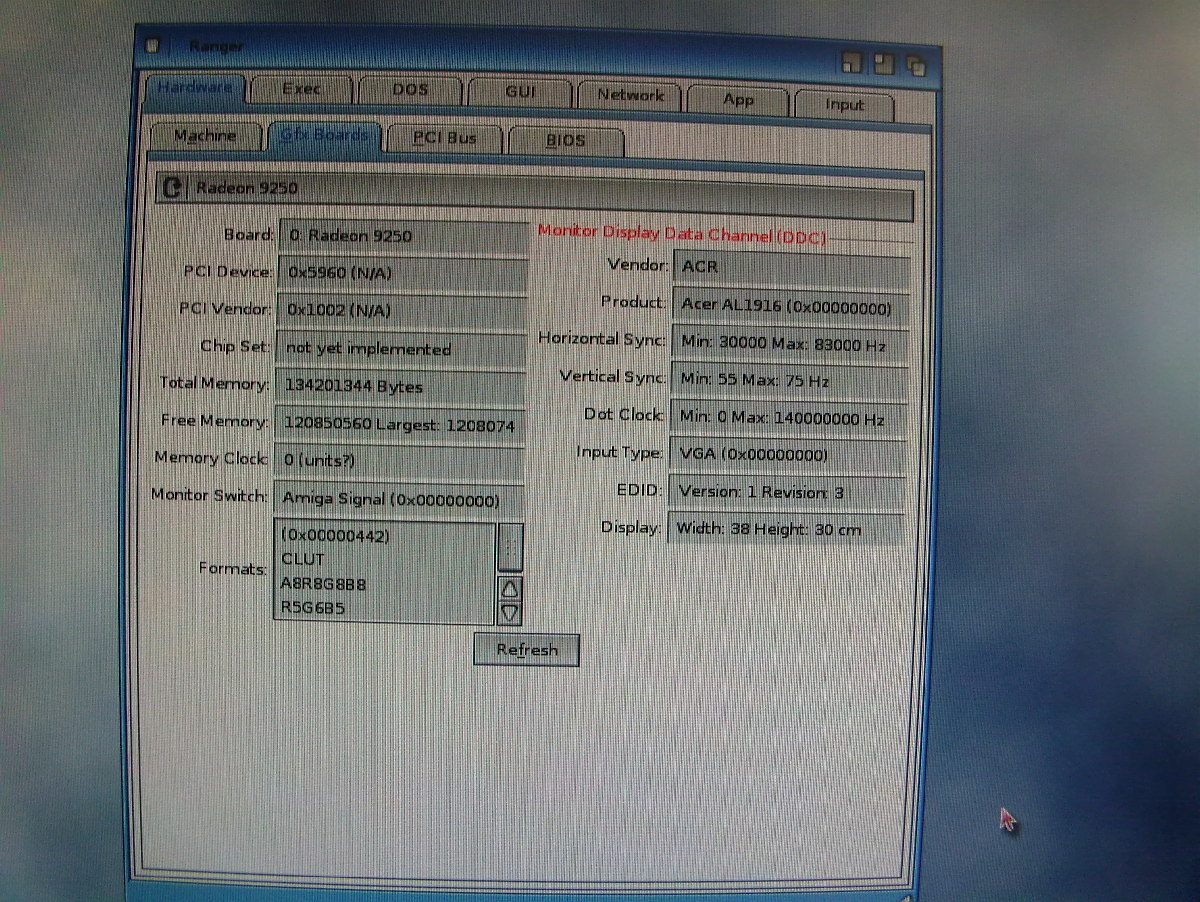Open the PCI Bus sub-tab
1200x902 pixels.
tap(445, 139)
